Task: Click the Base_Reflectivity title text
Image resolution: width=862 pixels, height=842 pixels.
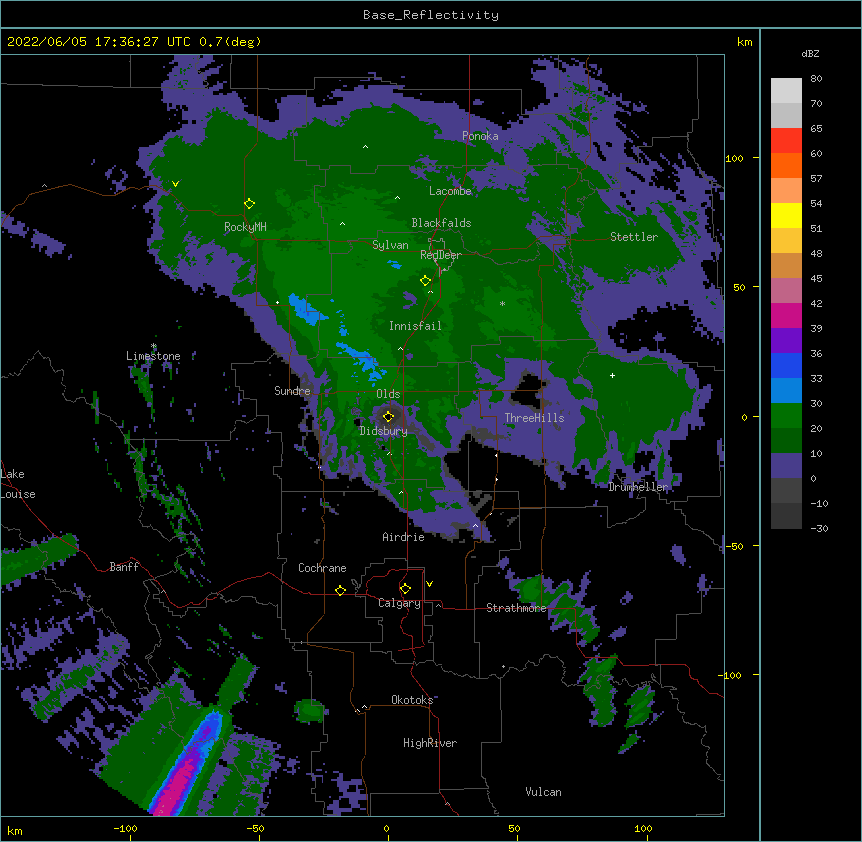Action: (431, 15)
